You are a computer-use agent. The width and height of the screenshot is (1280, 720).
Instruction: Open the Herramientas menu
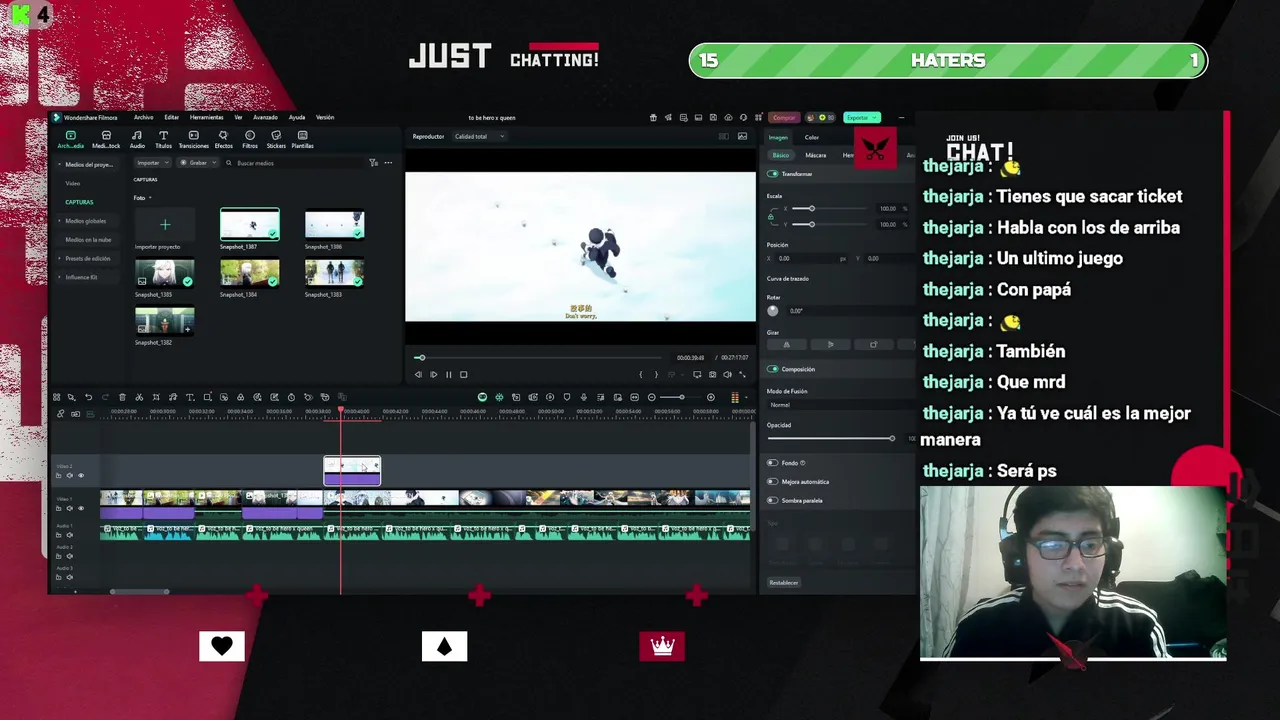[207, 117]
